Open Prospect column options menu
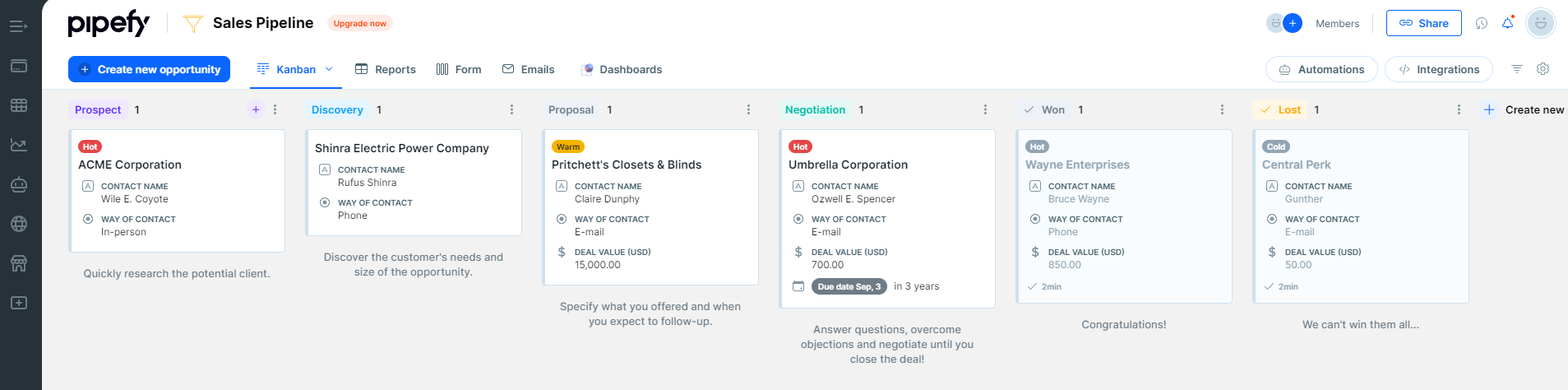Screen dimensions: 1568x390 275,109
